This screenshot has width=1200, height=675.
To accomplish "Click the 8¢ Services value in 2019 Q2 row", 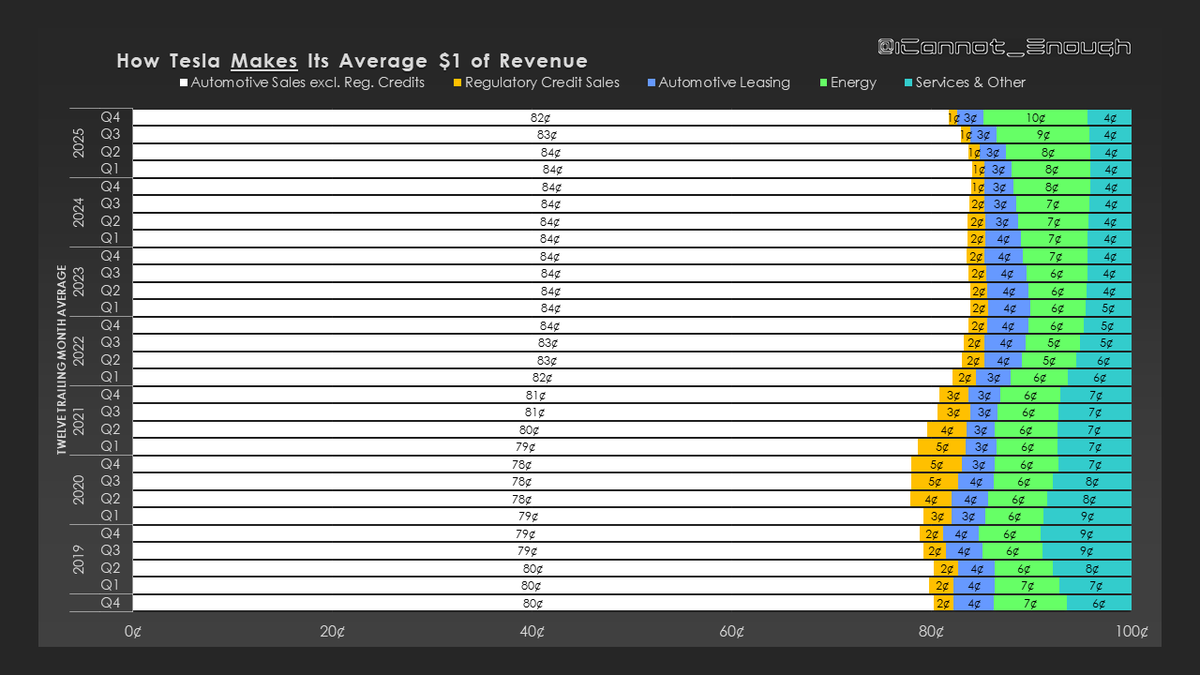I will pyautogui.click(x=1091, y=568).
